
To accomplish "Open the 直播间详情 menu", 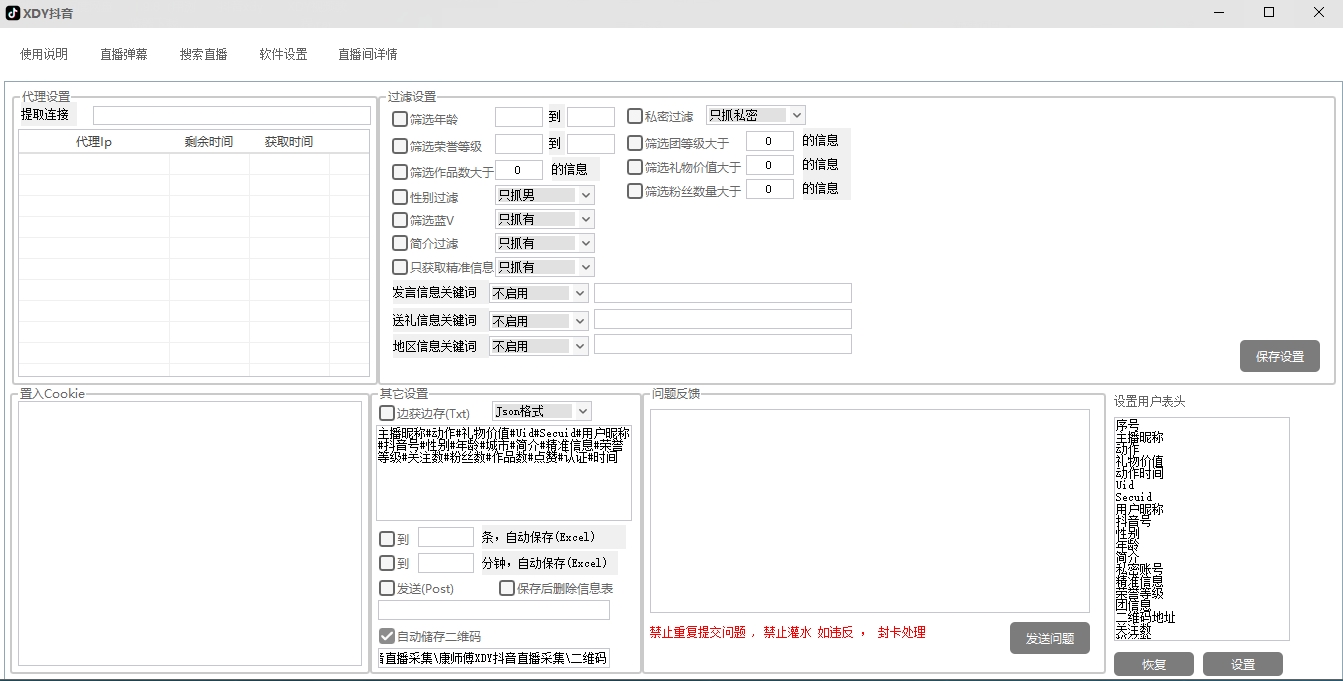I will (368, 54).
